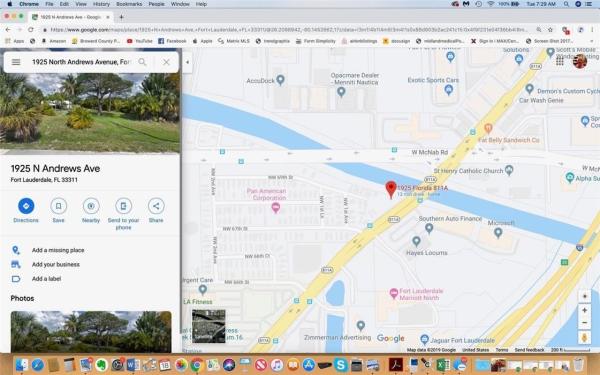
Task: Clear the Maps search with the X icon
Action: click(x=166, y=62)
